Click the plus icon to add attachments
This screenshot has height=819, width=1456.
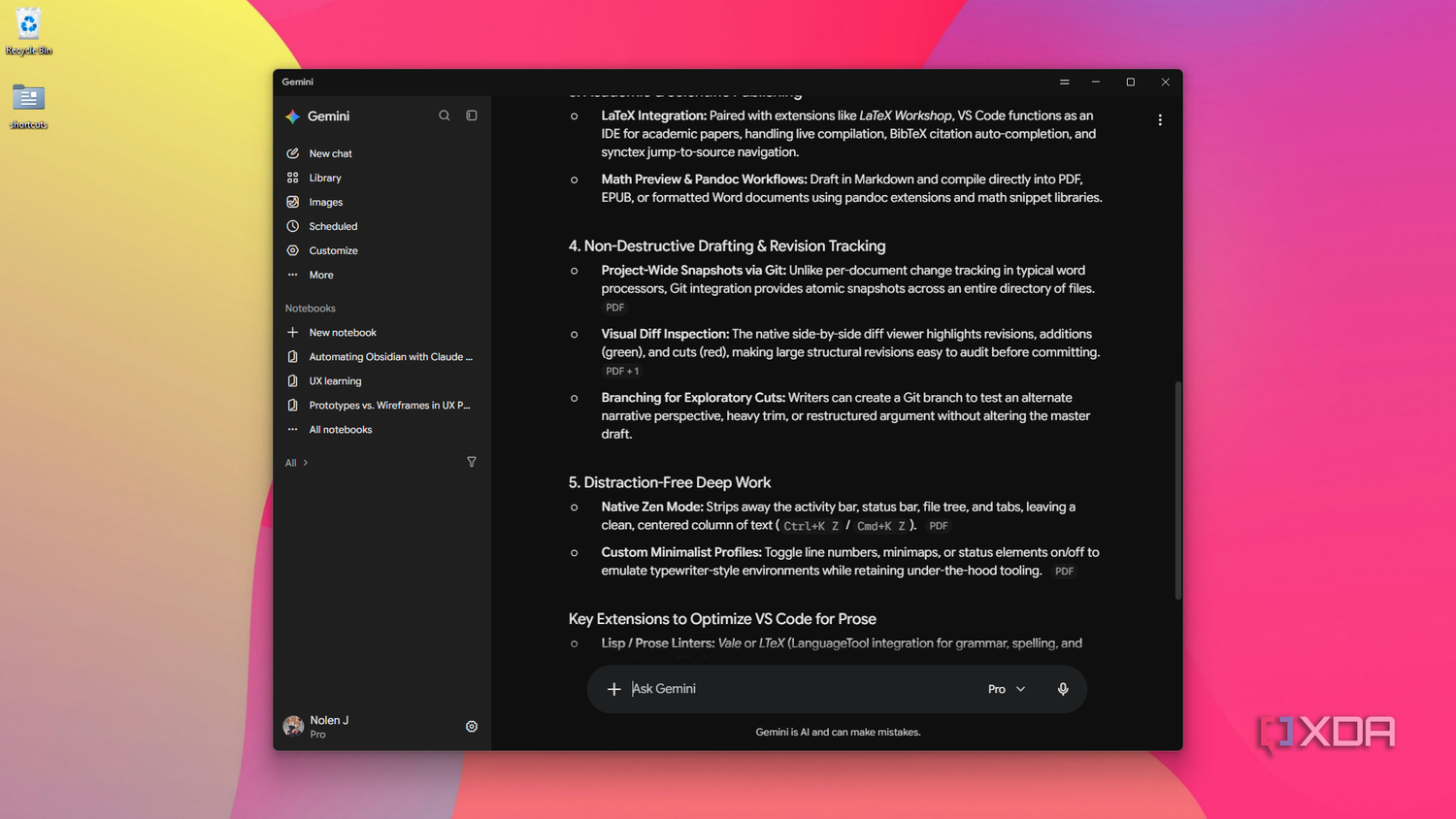613,689
